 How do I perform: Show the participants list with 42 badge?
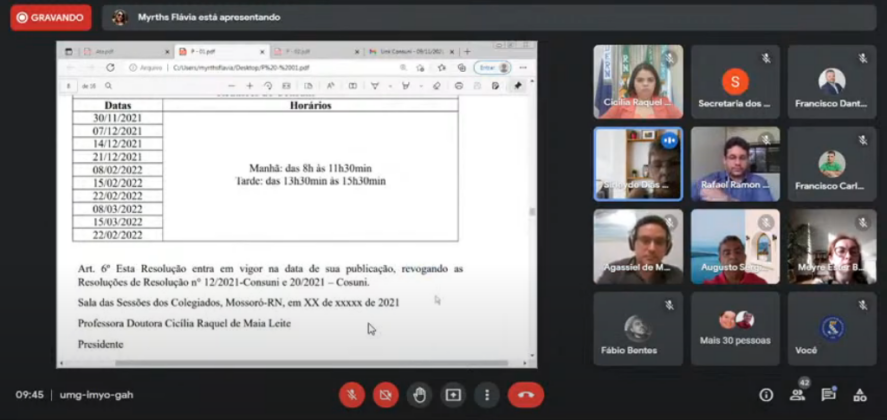(x=797, y=395)
